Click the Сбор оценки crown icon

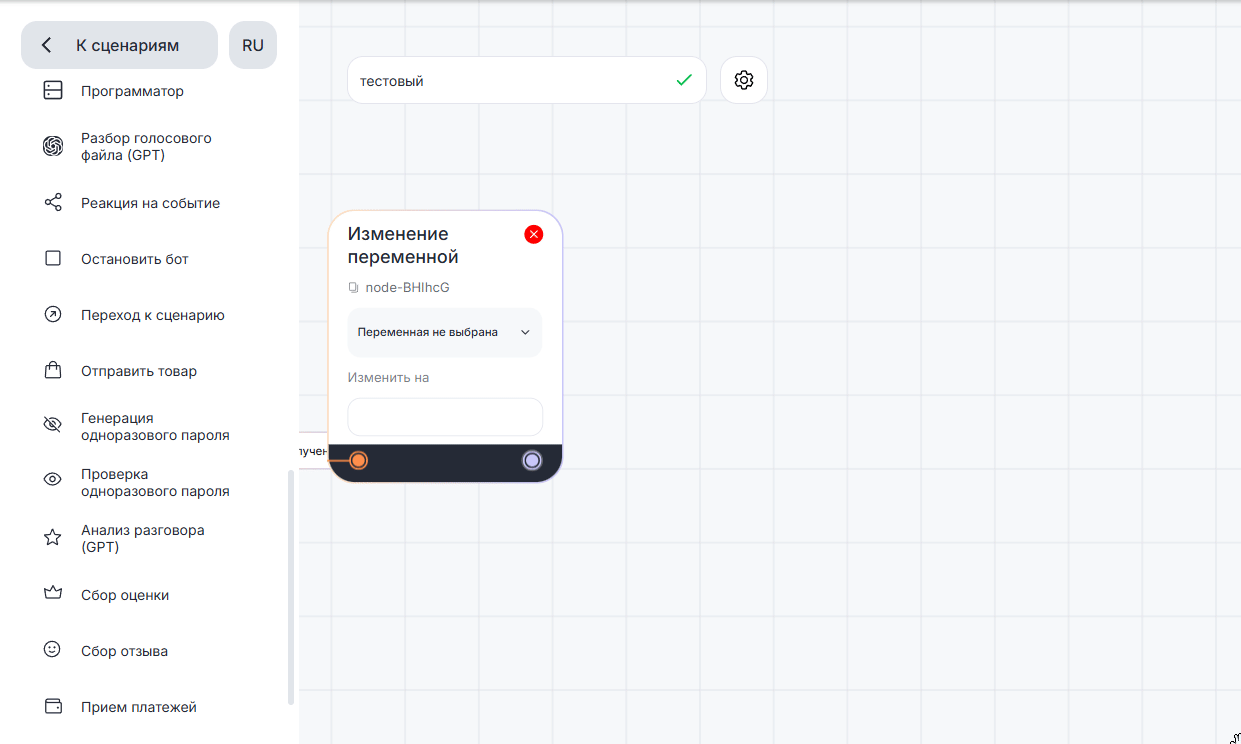click(x=53, y=594)
